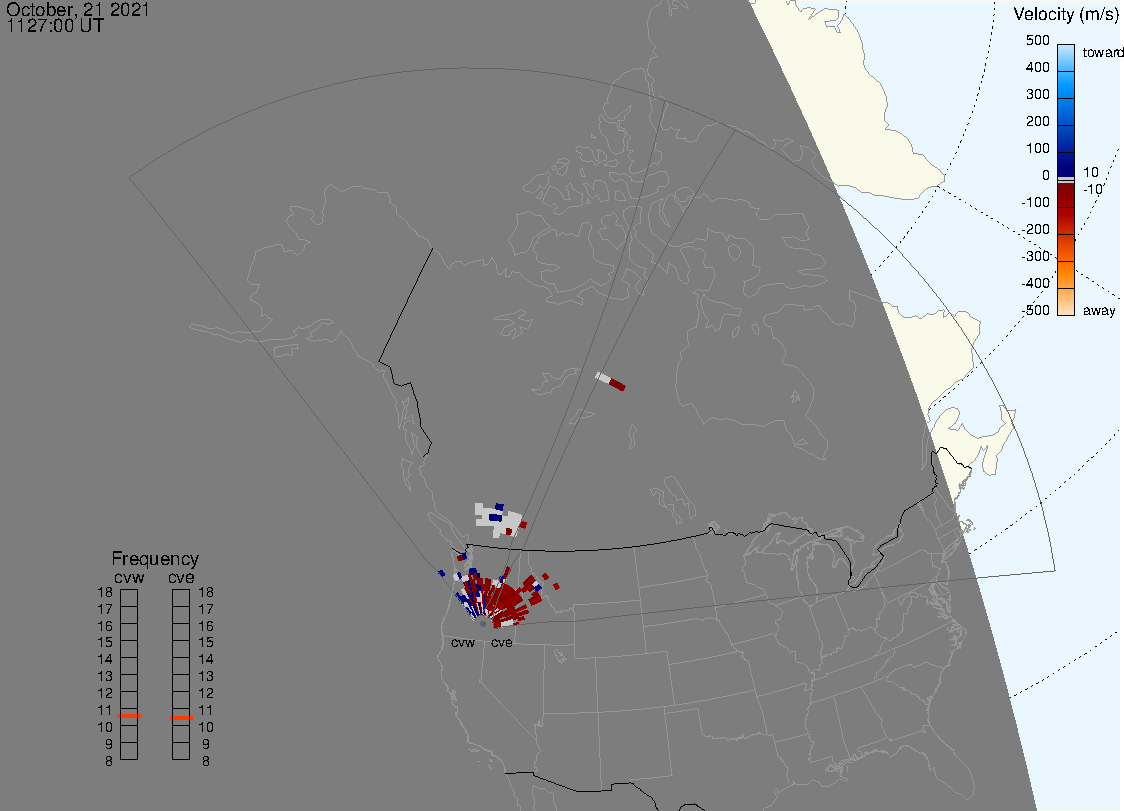Select the 8 label beside the cvw frequency bar
This screenshot has width=1124, height=811.
pyautogui.click(x=109, y=761)
